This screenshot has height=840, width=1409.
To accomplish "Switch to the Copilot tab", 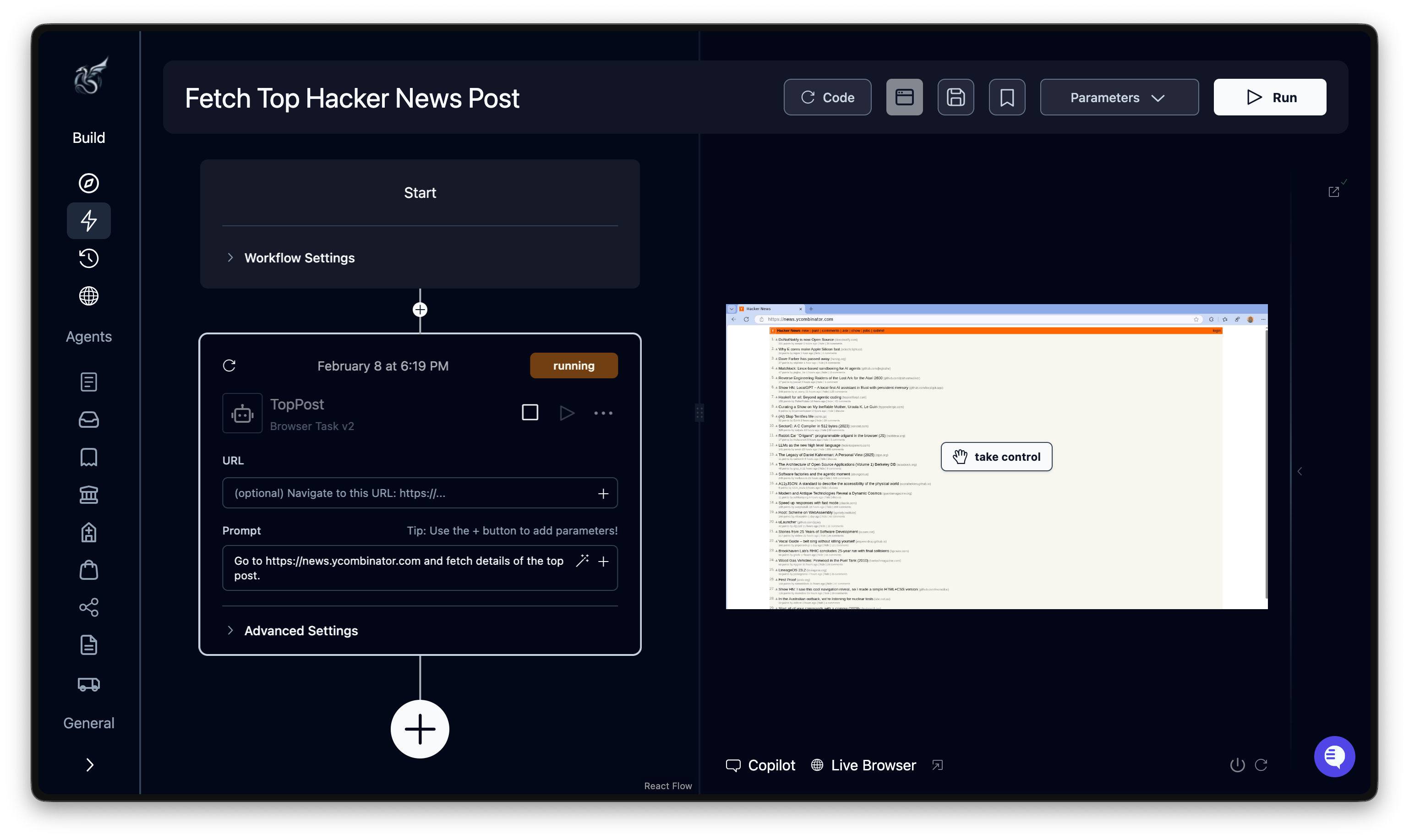I will tap(760, 765).
